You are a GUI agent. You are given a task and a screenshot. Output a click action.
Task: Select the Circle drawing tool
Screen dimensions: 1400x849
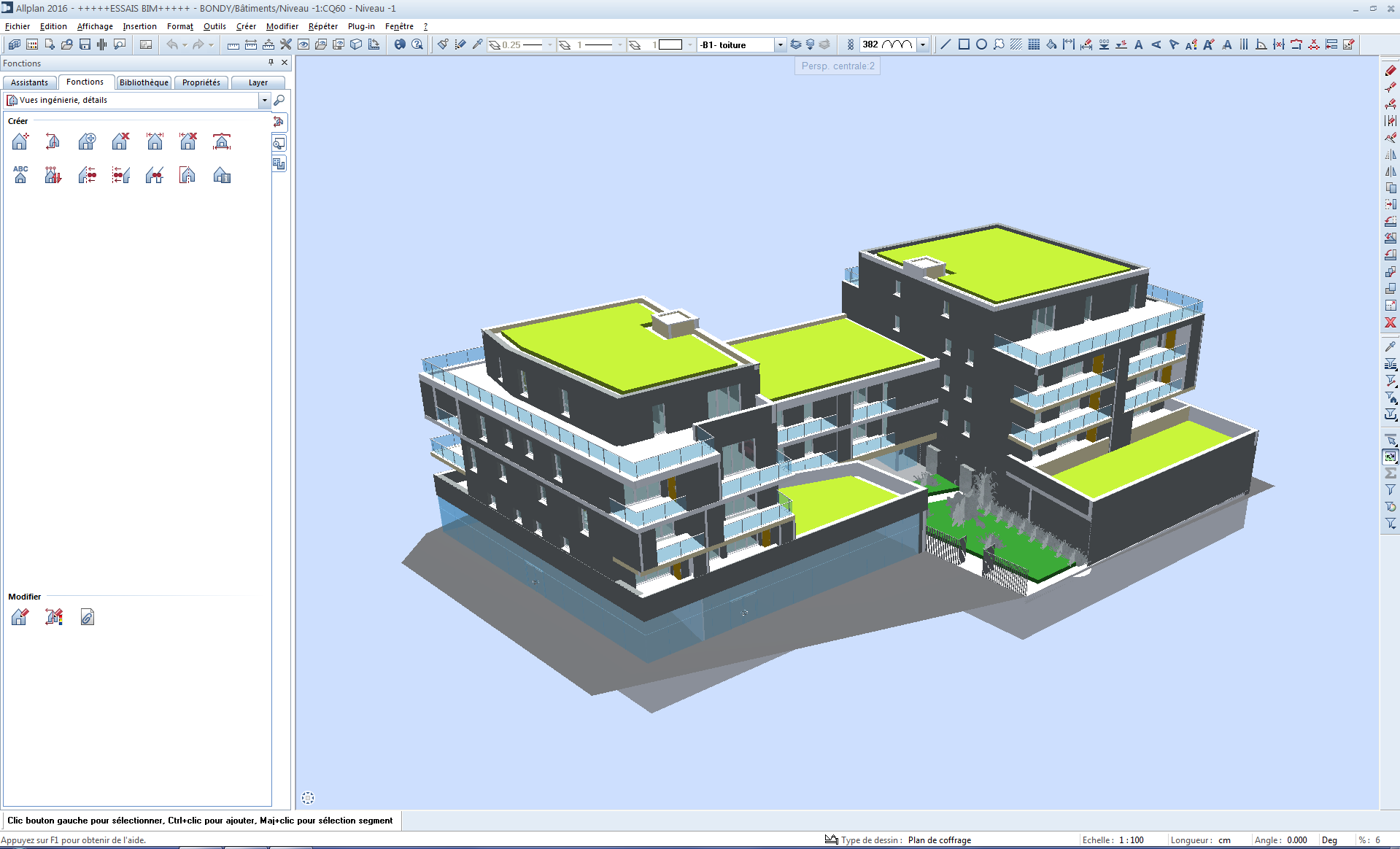tap(981, 44)
